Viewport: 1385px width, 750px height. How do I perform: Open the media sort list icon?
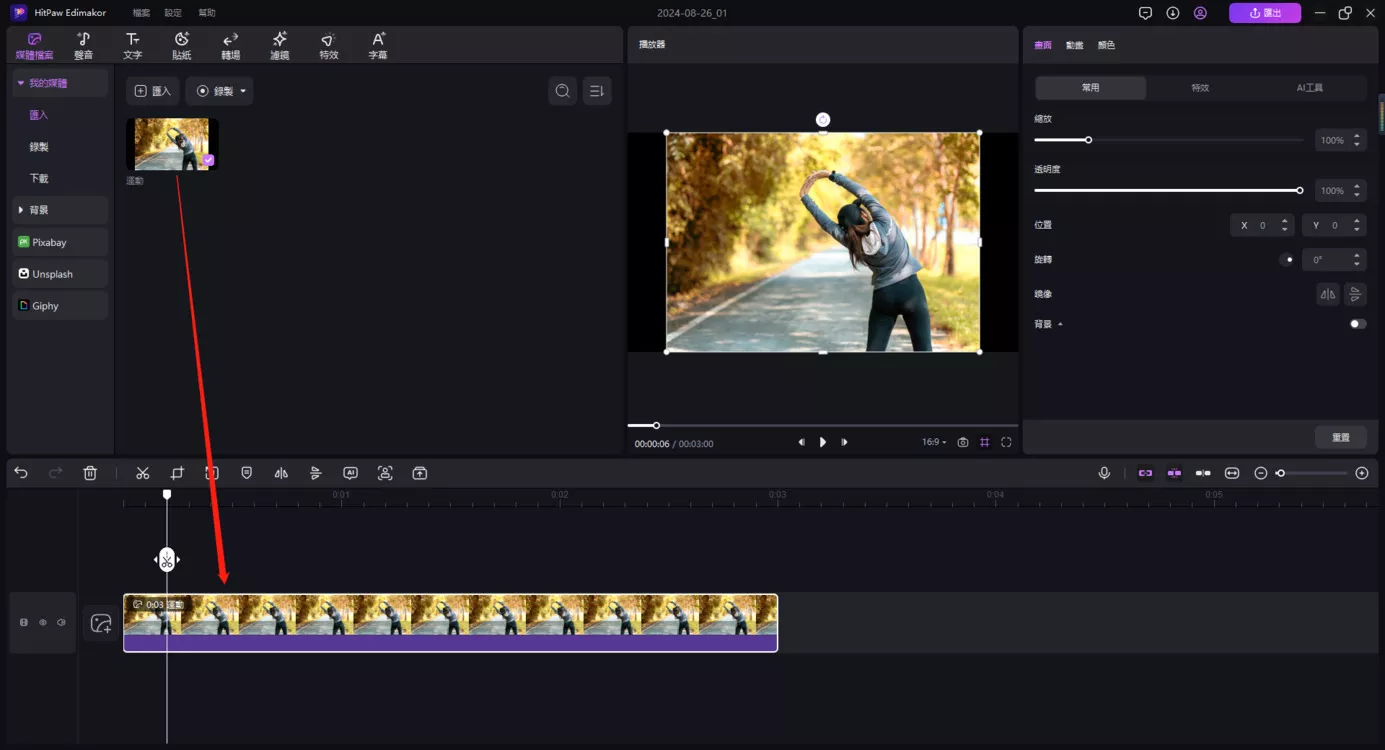tap(597, 91)
